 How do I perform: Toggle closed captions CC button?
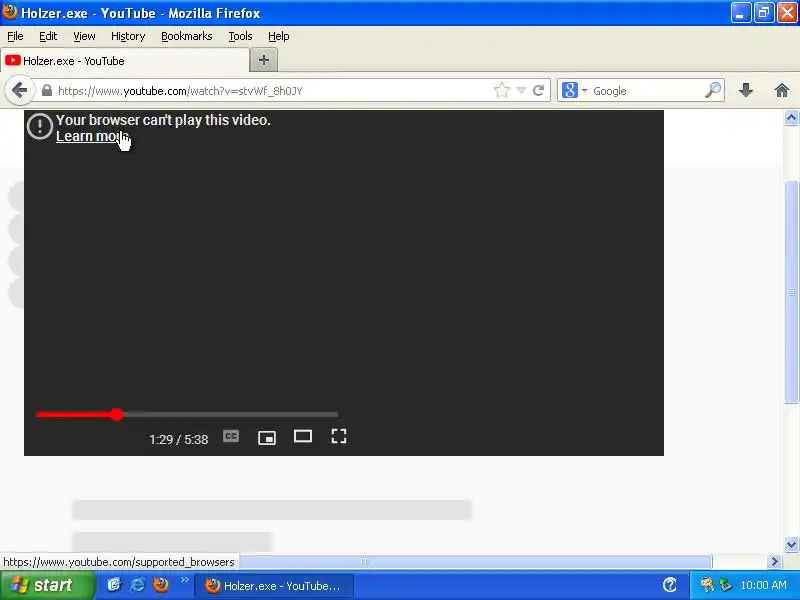point(231,436)
